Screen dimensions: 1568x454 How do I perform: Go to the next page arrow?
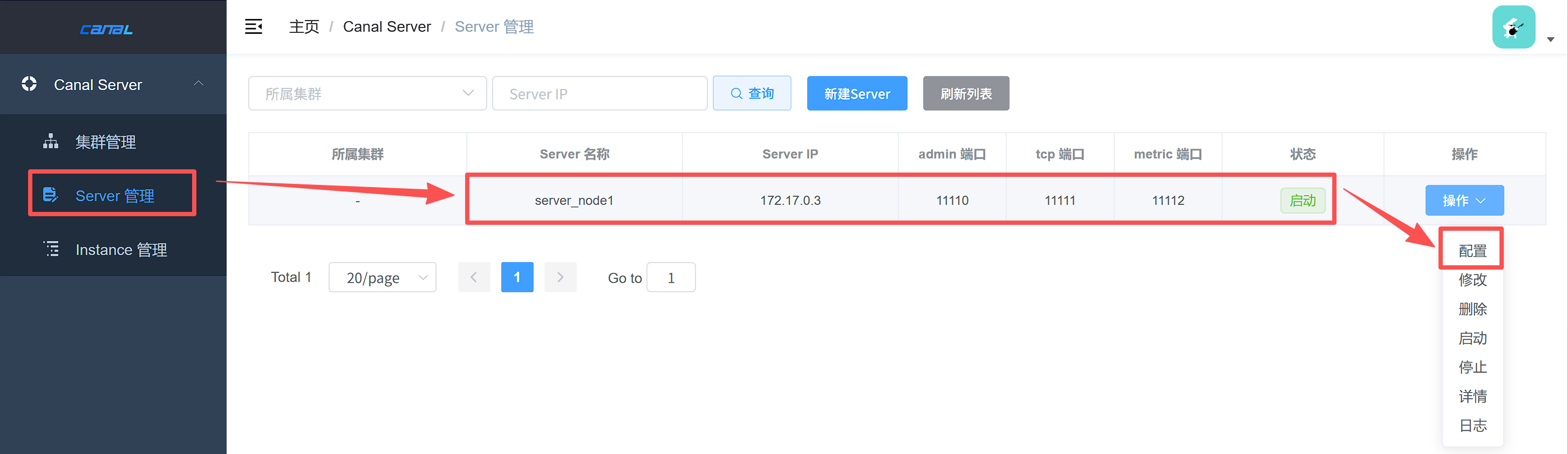click(x=560, y=278)
